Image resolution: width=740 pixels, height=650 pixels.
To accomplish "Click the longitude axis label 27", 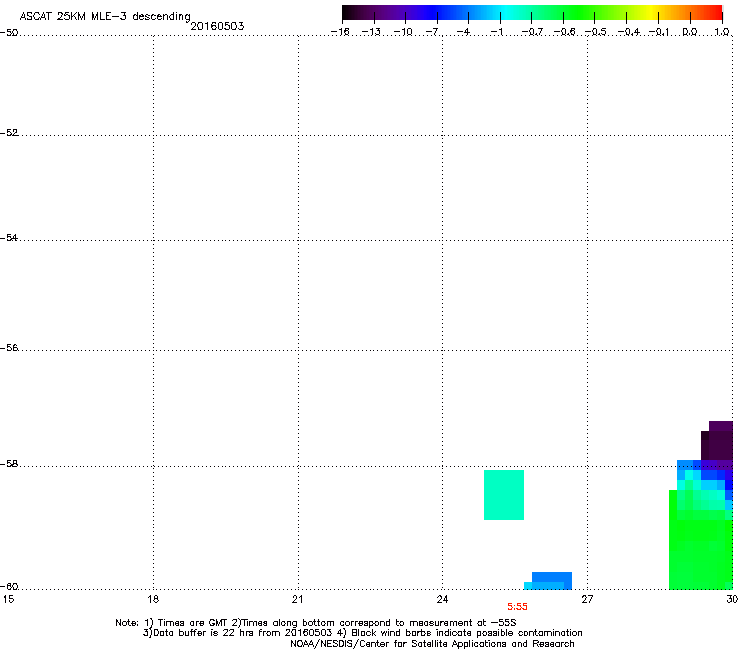I will pos(587,599).
